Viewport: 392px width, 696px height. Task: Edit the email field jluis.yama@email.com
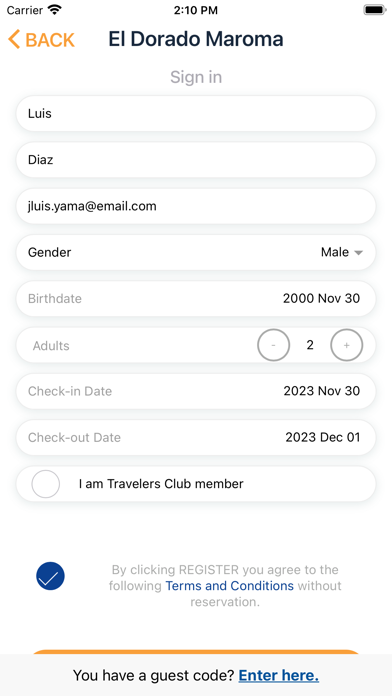coord(196,206)
